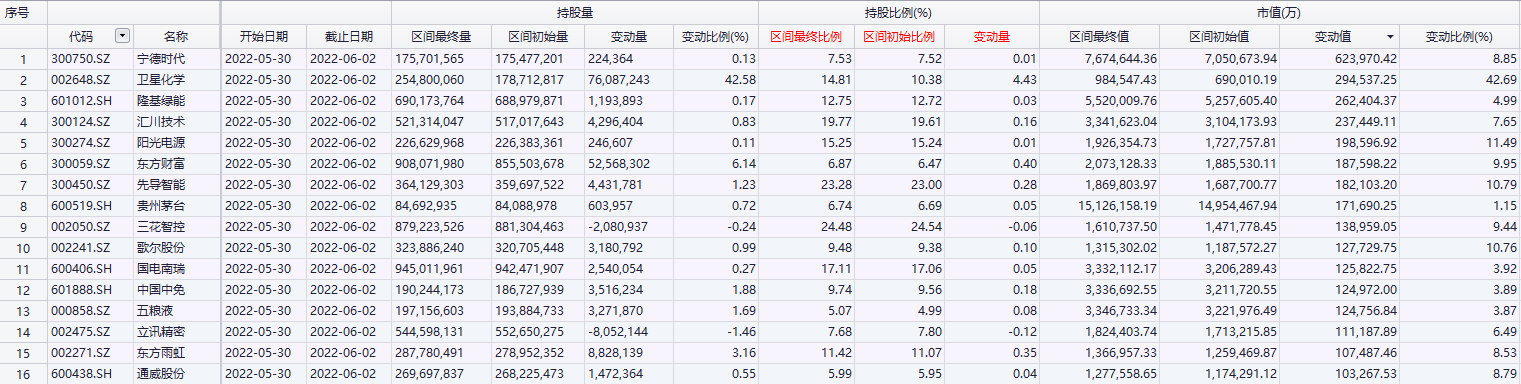Click the red 区间最终比例 column header
This screenshot has width=1521, height=384.
pos(805,37)
